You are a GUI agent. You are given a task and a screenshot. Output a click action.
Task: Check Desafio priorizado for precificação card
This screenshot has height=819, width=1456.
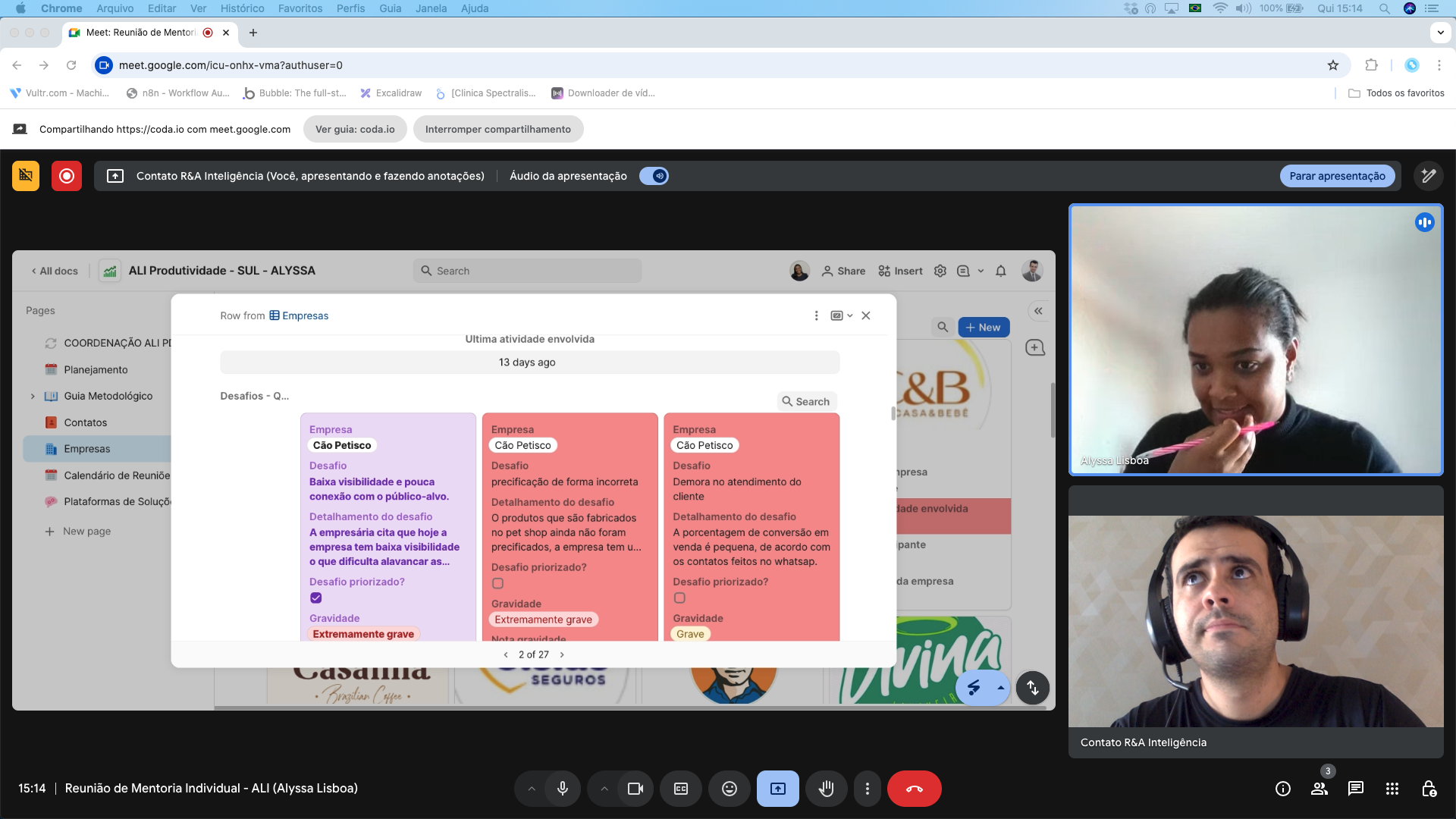[497, 583]
